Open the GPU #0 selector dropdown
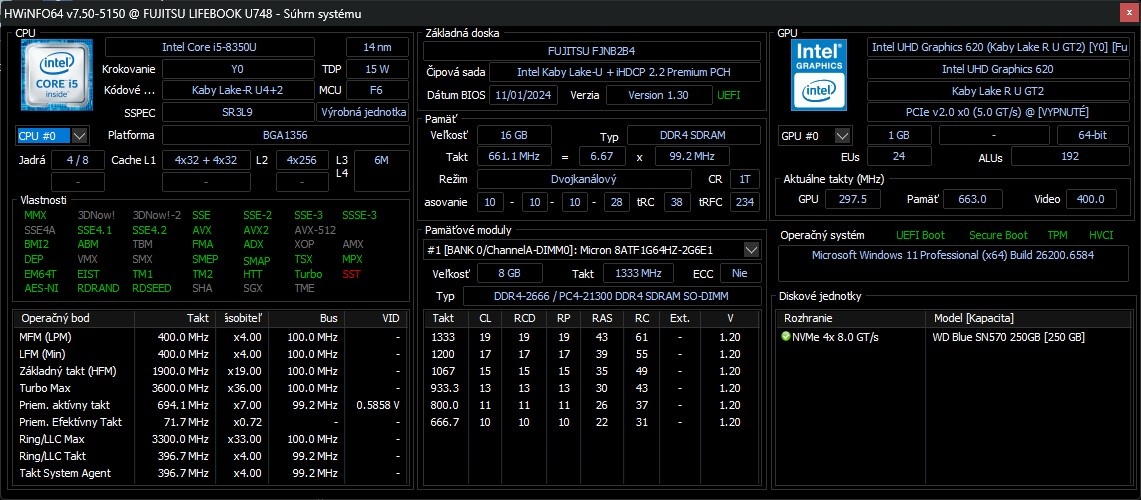1141x500 pixels. pyautogui.click(x=815, y=135)
